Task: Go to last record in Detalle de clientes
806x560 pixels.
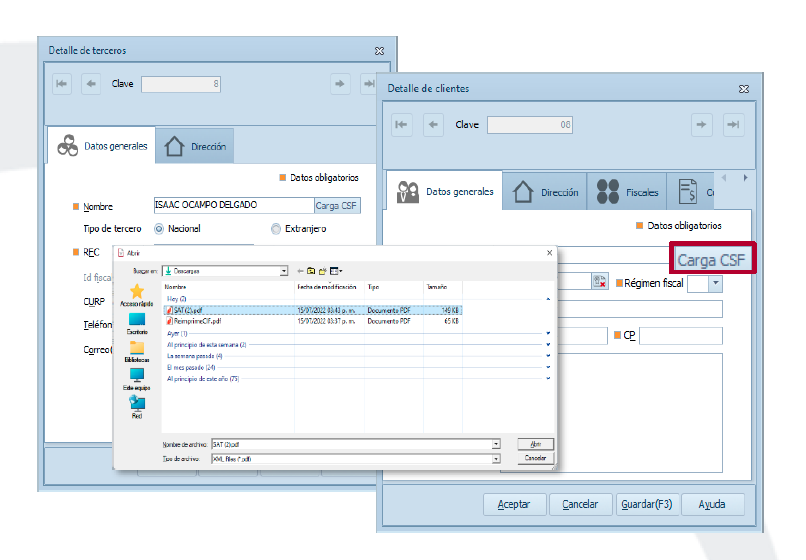Action: pyautogui.click(x=734, y=124)
